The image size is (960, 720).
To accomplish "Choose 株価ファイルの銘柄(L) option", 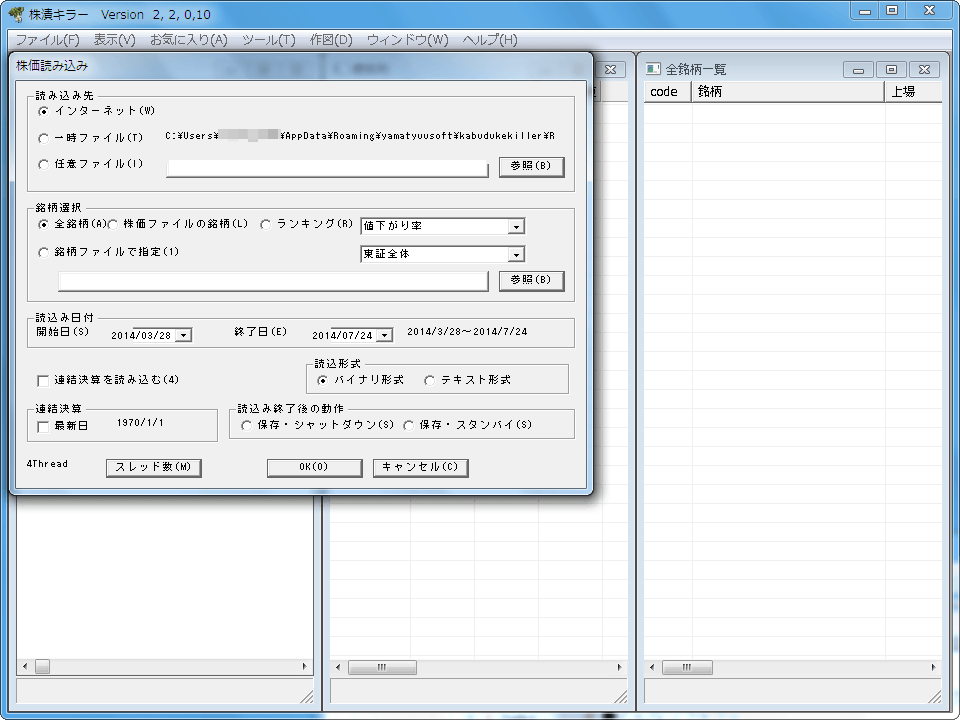I will pos(113,225).
